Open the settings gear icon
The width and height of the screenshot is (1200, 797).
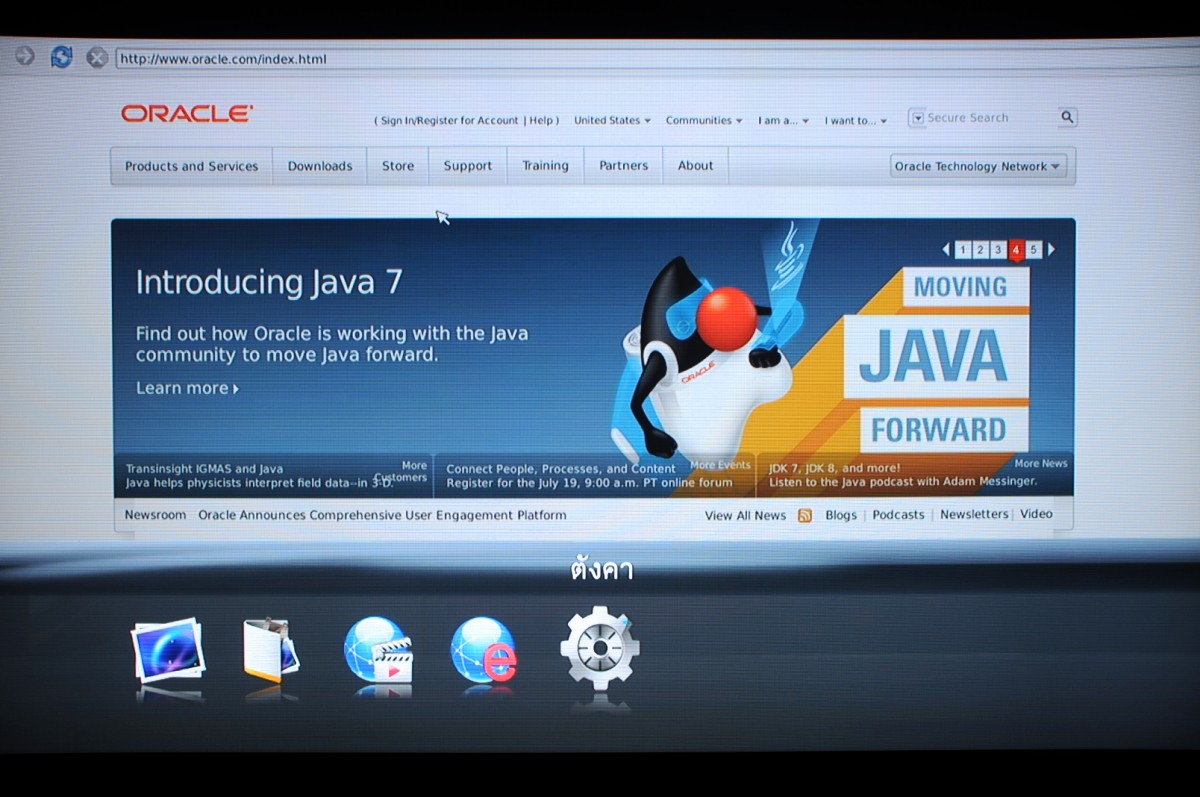pyautogui.click(x=599, y=648)
